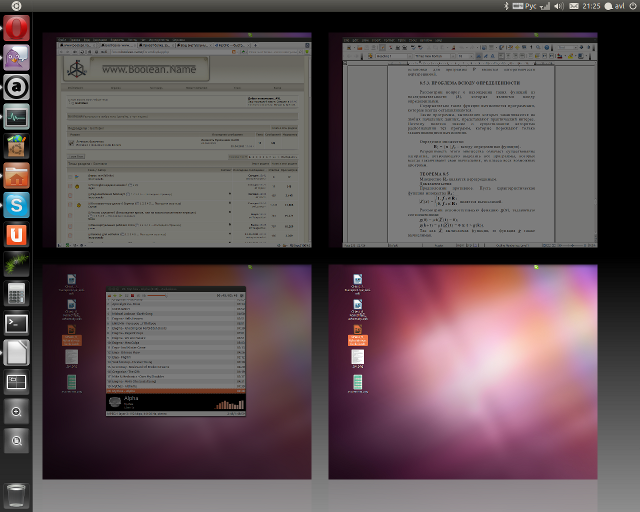640x512 pixels.
Task: Open the Trash at the launcher bottom
Action: pyautogui.click(x=17, y=494)
